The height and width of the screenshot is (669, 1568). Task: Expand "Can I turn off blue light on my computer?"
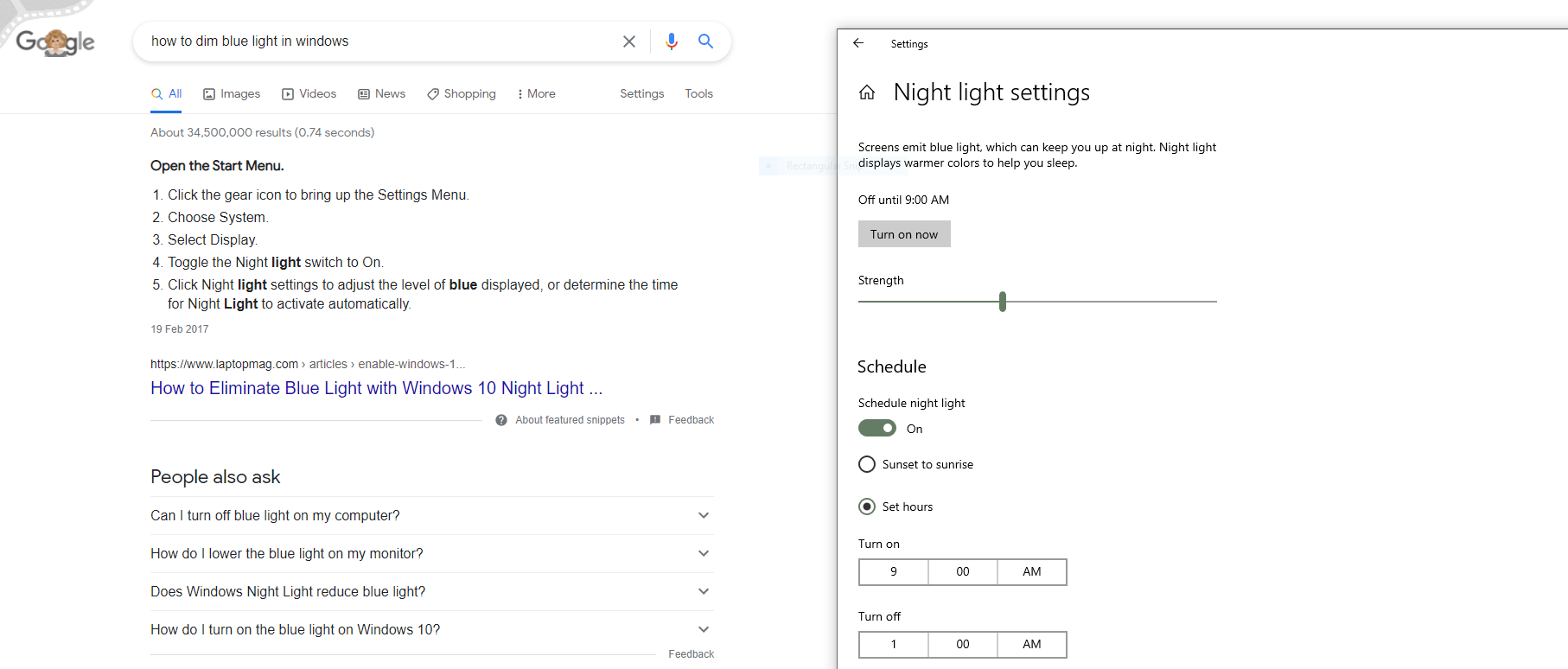pos(704,516)
